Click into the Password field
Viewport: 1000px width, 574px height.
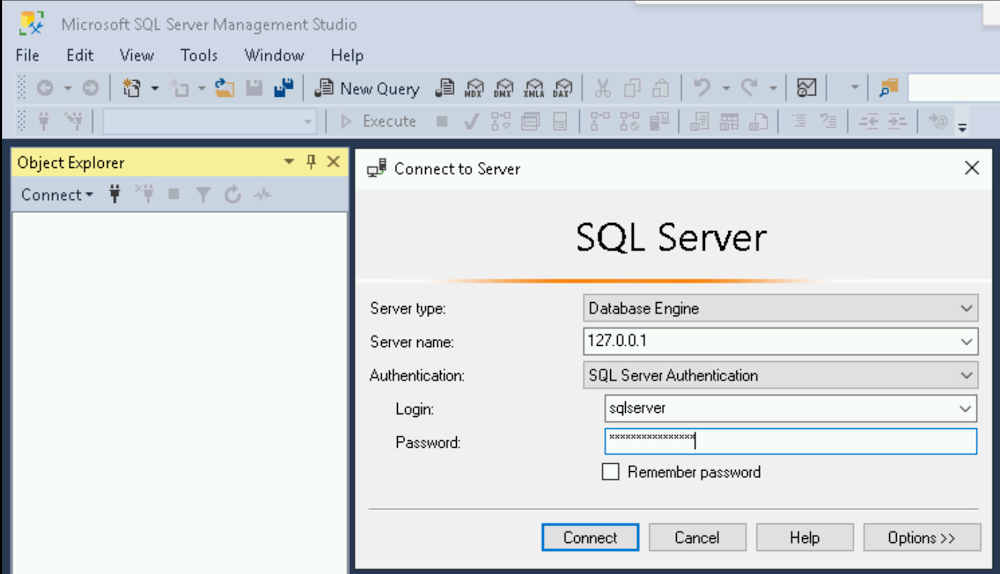pos(790,441)
